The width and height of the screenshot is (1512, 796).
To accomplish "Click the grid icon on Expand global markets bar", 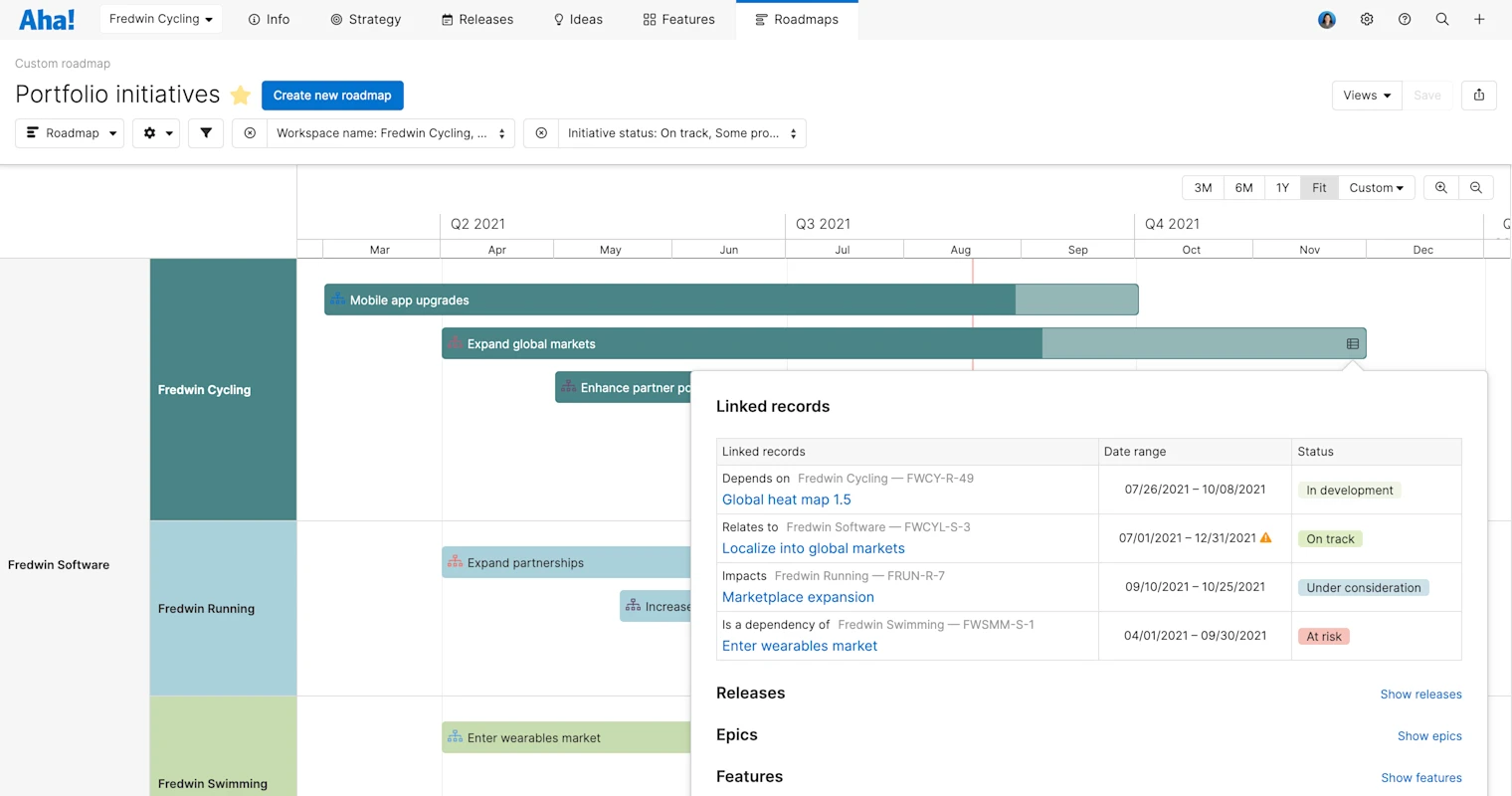I will pos(1351,342).
